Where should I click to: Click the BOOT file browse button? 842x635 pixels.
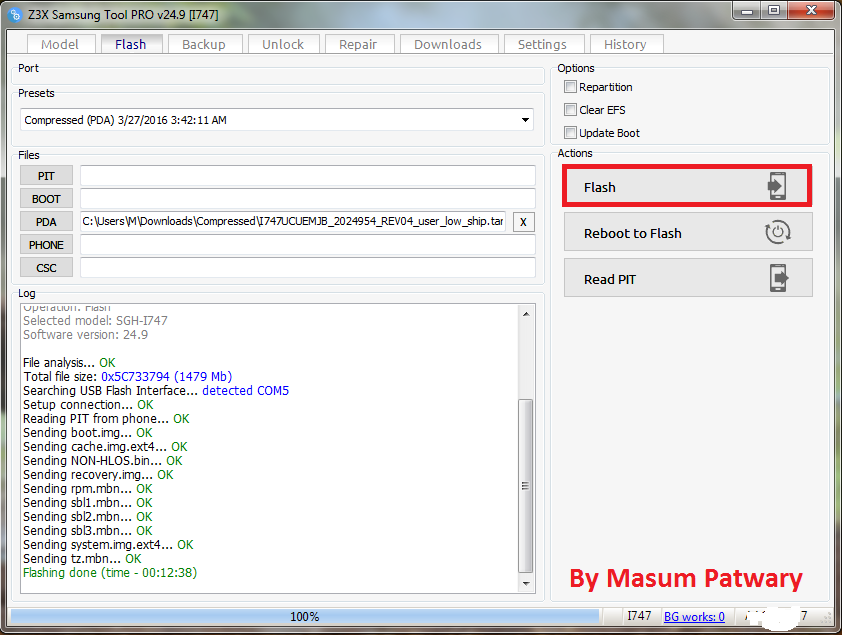[46, 199]
